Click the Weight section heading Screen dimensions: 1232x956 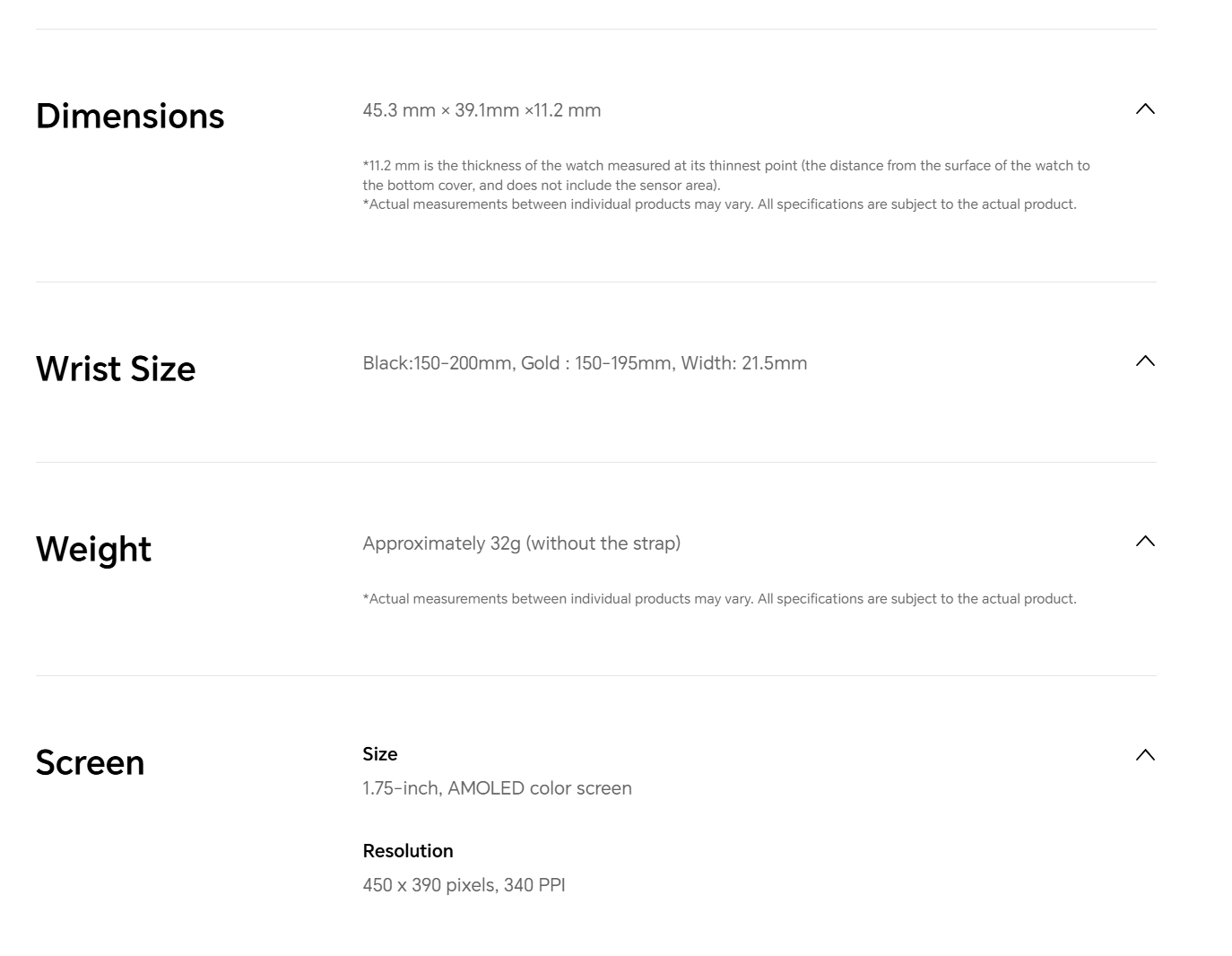pyautogui.click(x=93, y=549)
